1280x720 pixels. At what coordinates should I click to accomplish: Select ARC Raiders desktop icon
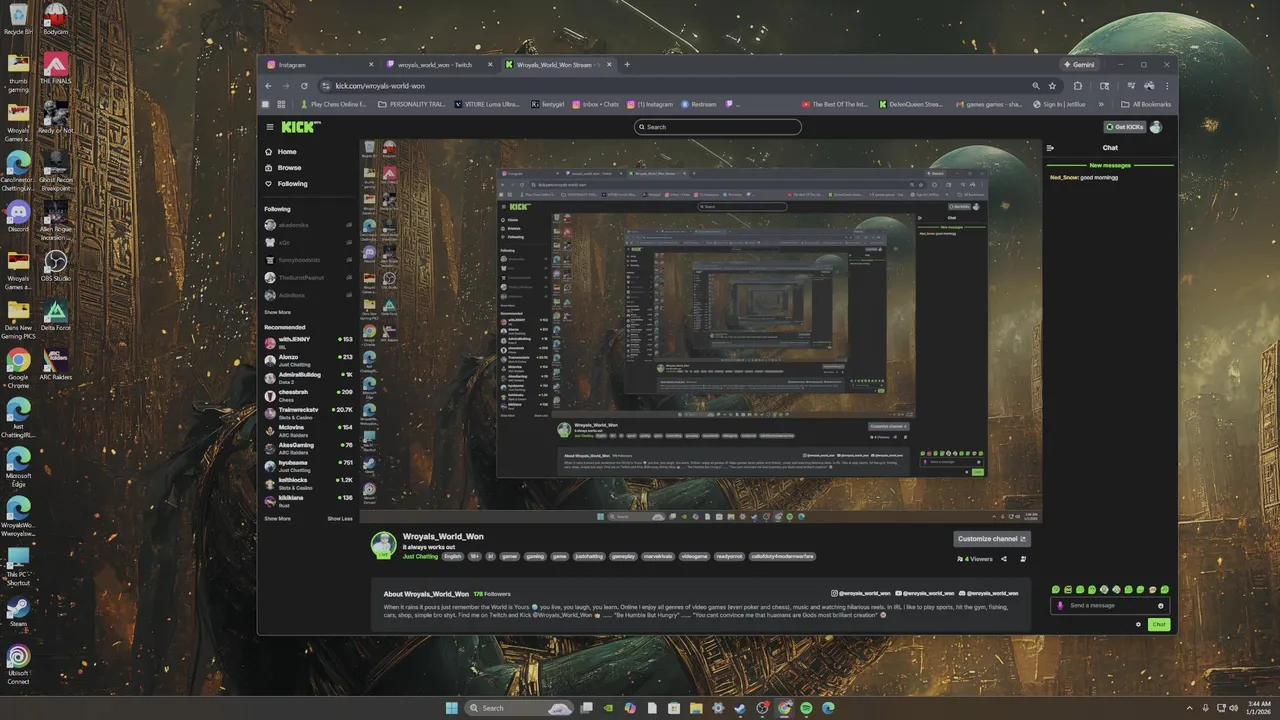pos(55,364)
